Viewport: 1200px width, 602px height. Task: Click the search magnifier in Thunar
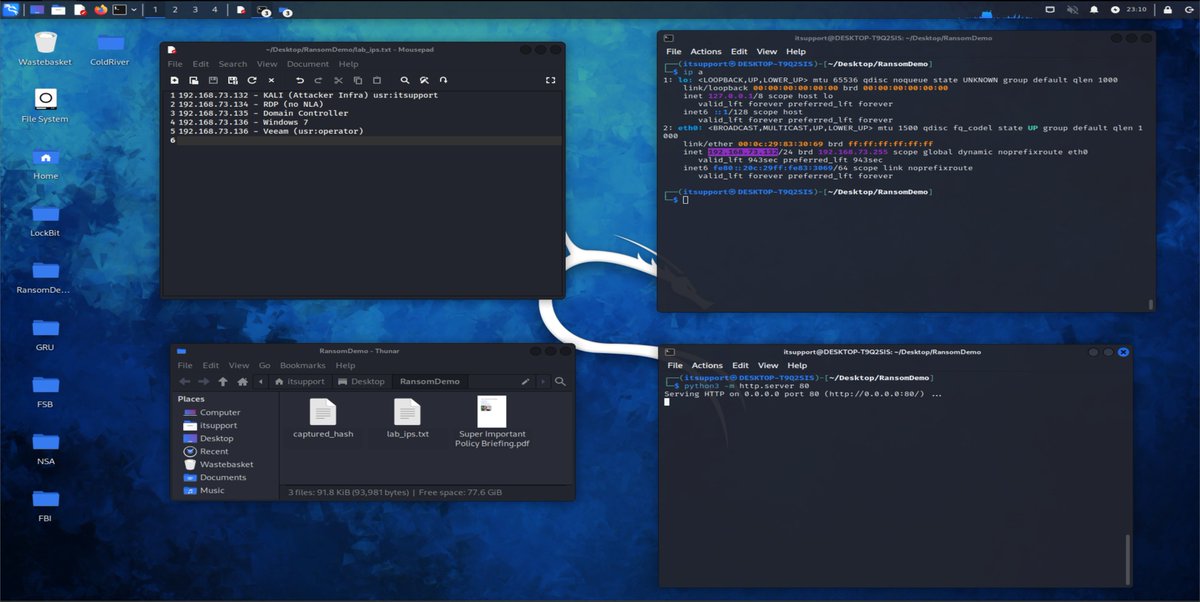(x=560, y=382)
